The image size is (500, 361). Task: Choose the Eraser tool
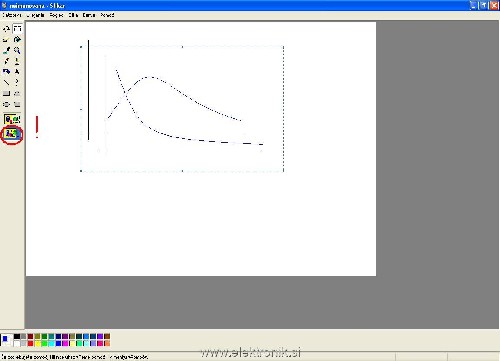tap(6, 40)
